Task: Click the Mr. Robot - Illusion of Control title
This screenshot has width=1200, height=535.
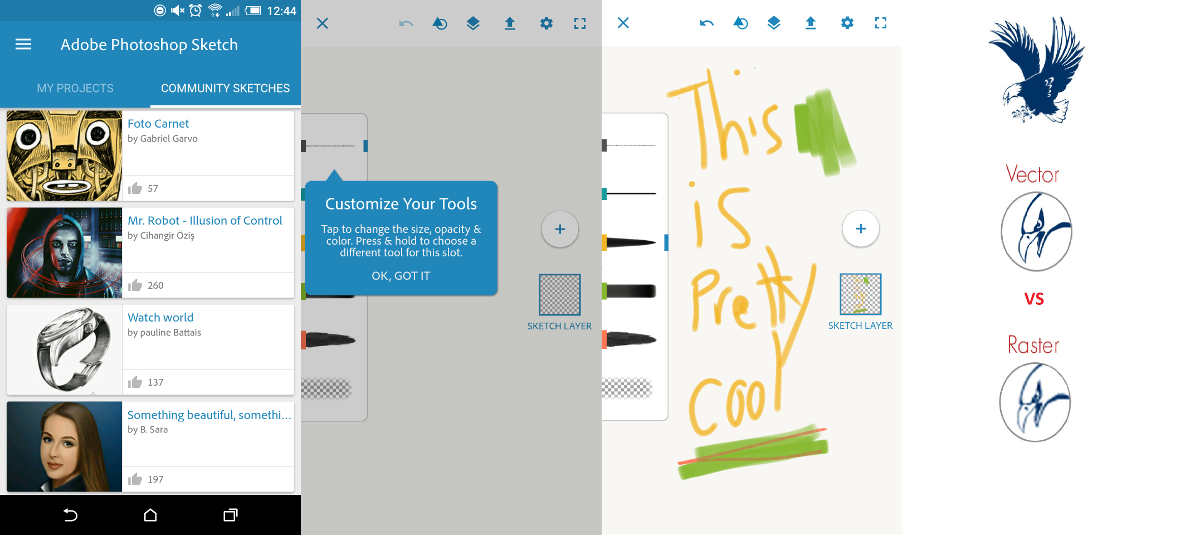Action: click(205, 221)
